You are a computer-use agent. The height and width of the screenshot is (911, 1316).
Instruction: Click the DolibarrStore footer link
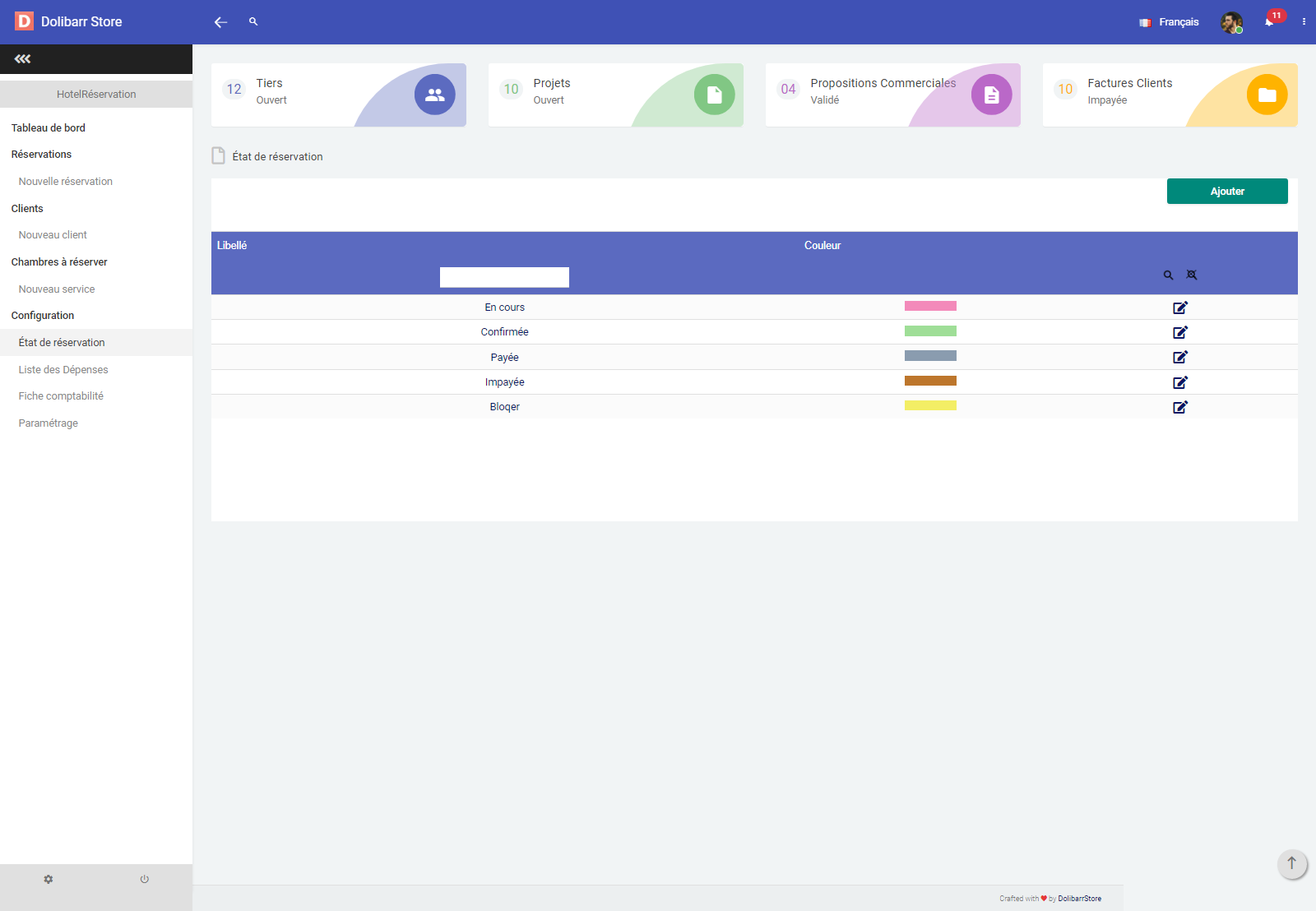click(1079, 899)
